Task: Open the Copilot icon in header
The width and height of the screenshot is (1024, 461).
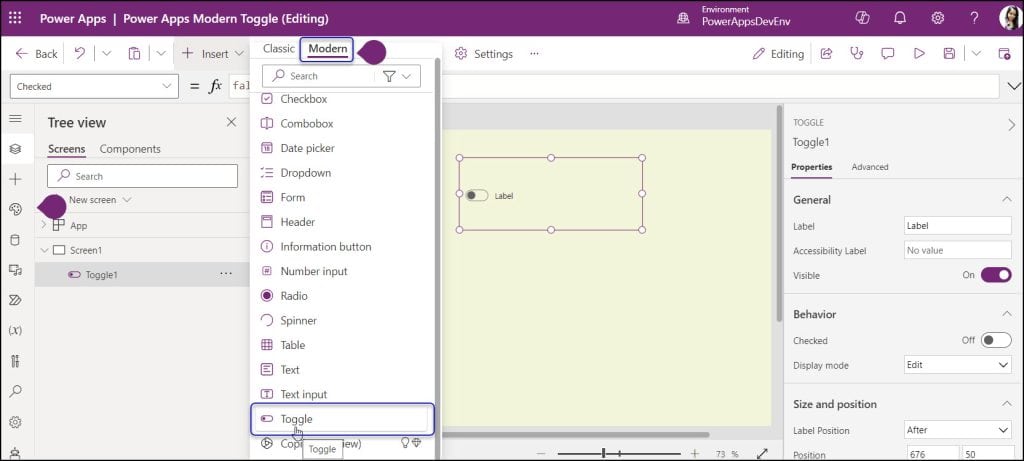Action: [x=862, y=18]
